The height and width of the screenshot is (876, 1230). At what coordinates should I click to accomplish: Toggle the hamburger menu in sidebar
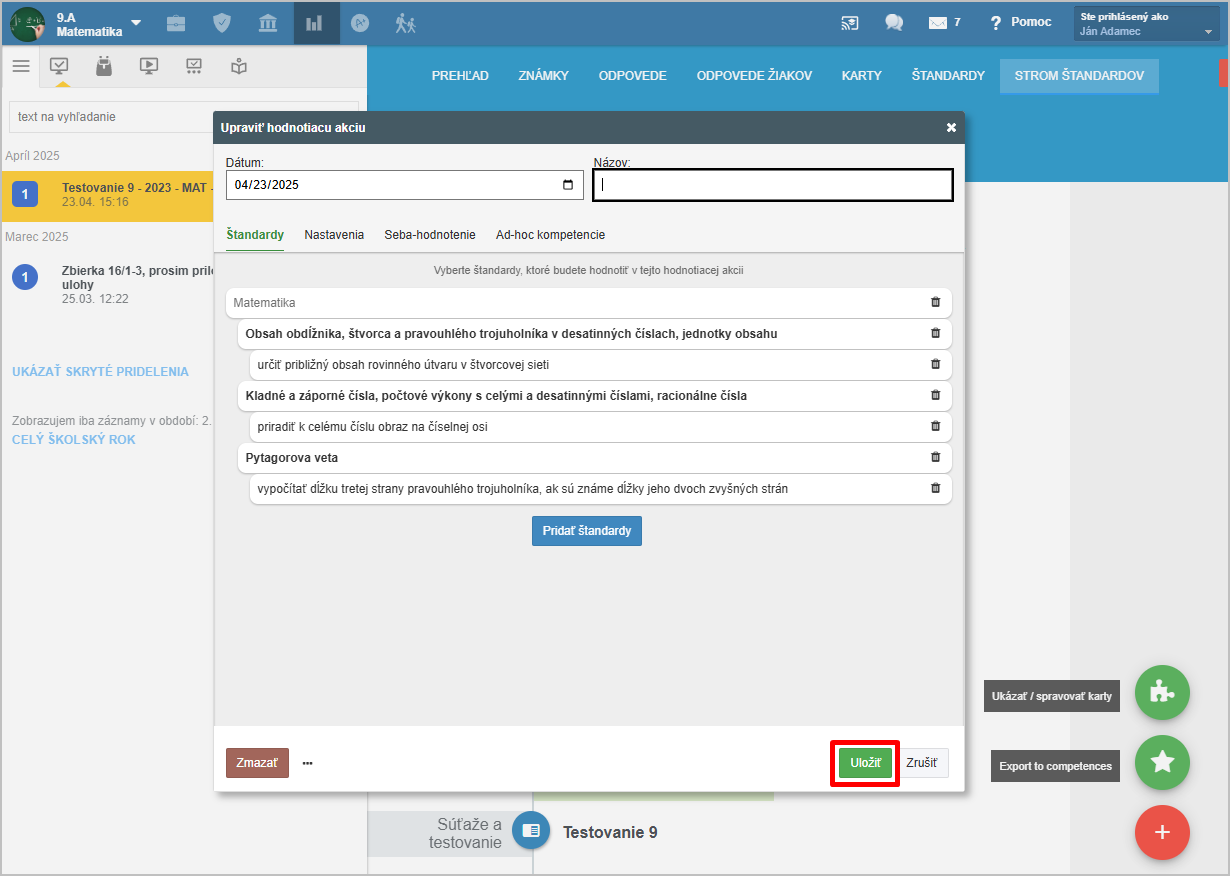coord(21,66)
